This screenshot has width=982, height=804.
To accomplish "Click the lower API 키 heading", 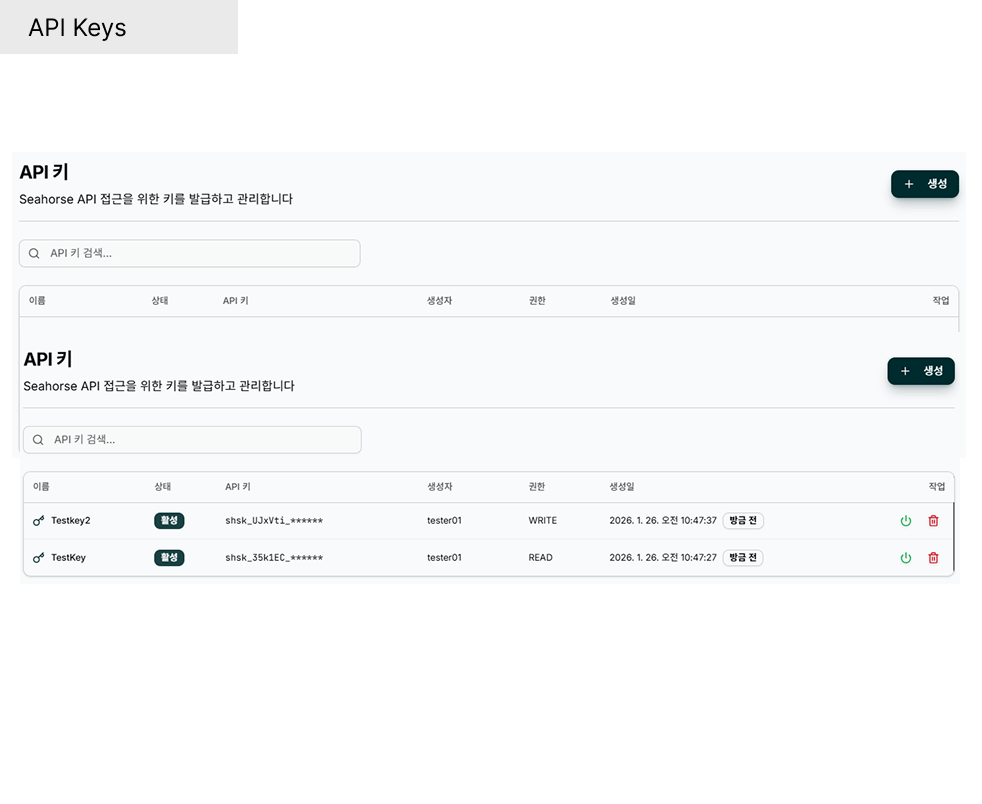I will [x=48, y=359].
